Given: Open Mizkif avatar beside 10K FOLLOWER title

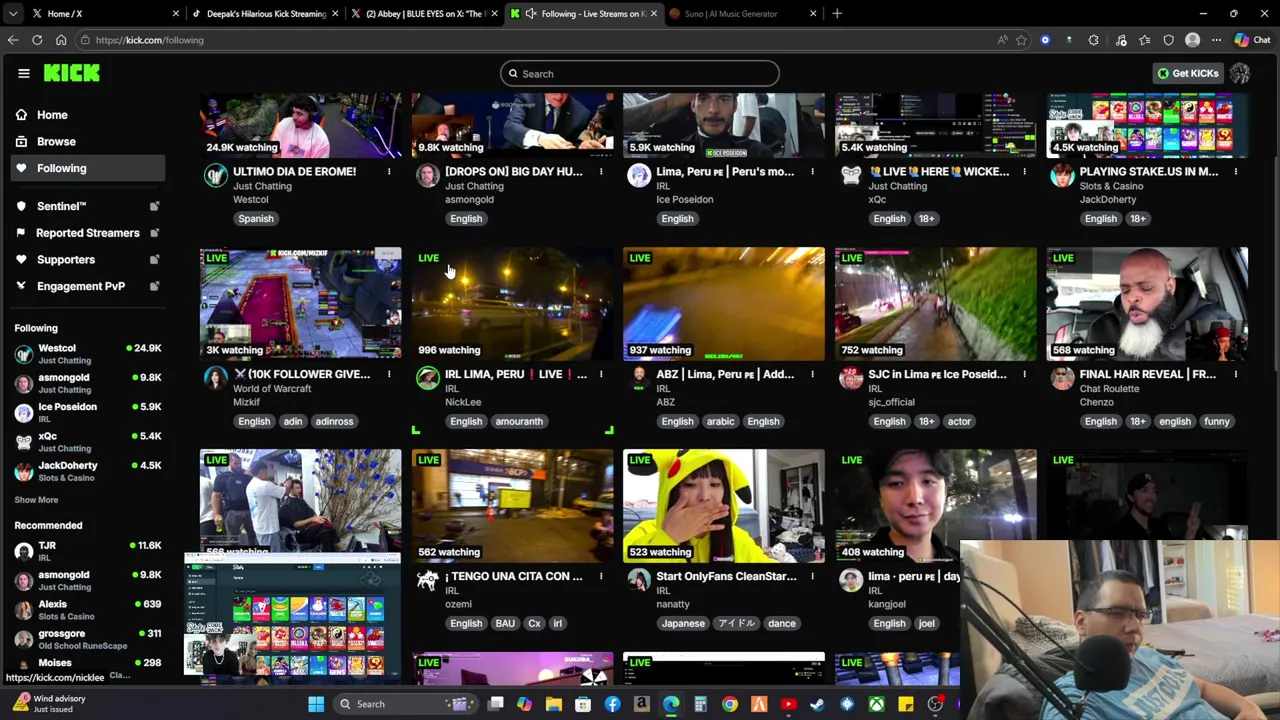Looking at the screenshot, I should coord(216,379).
